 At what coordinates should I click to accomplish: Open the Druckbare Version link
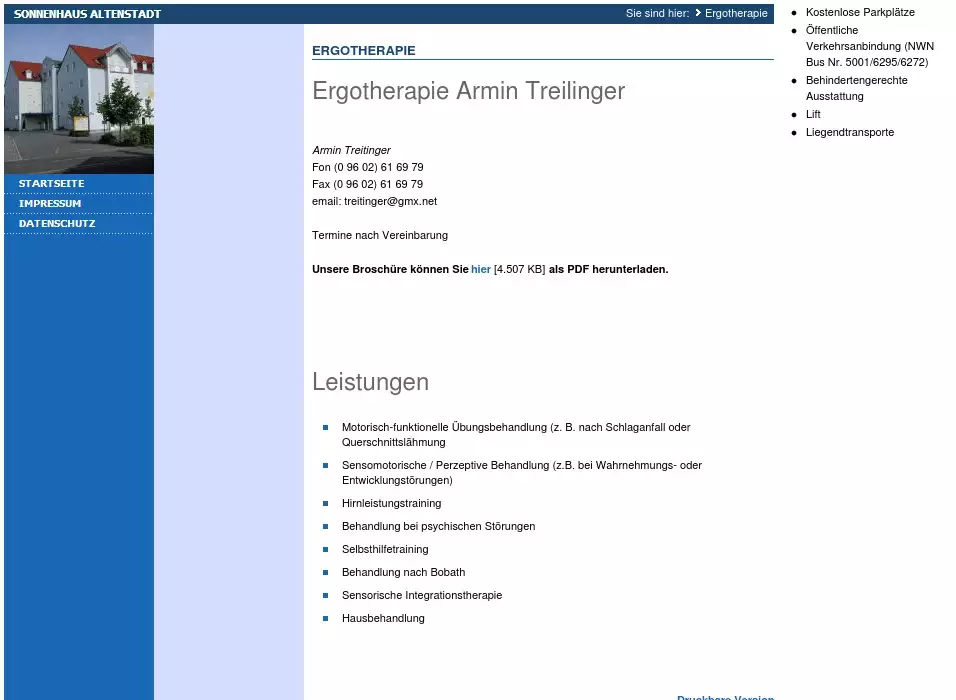click(725, 697)
